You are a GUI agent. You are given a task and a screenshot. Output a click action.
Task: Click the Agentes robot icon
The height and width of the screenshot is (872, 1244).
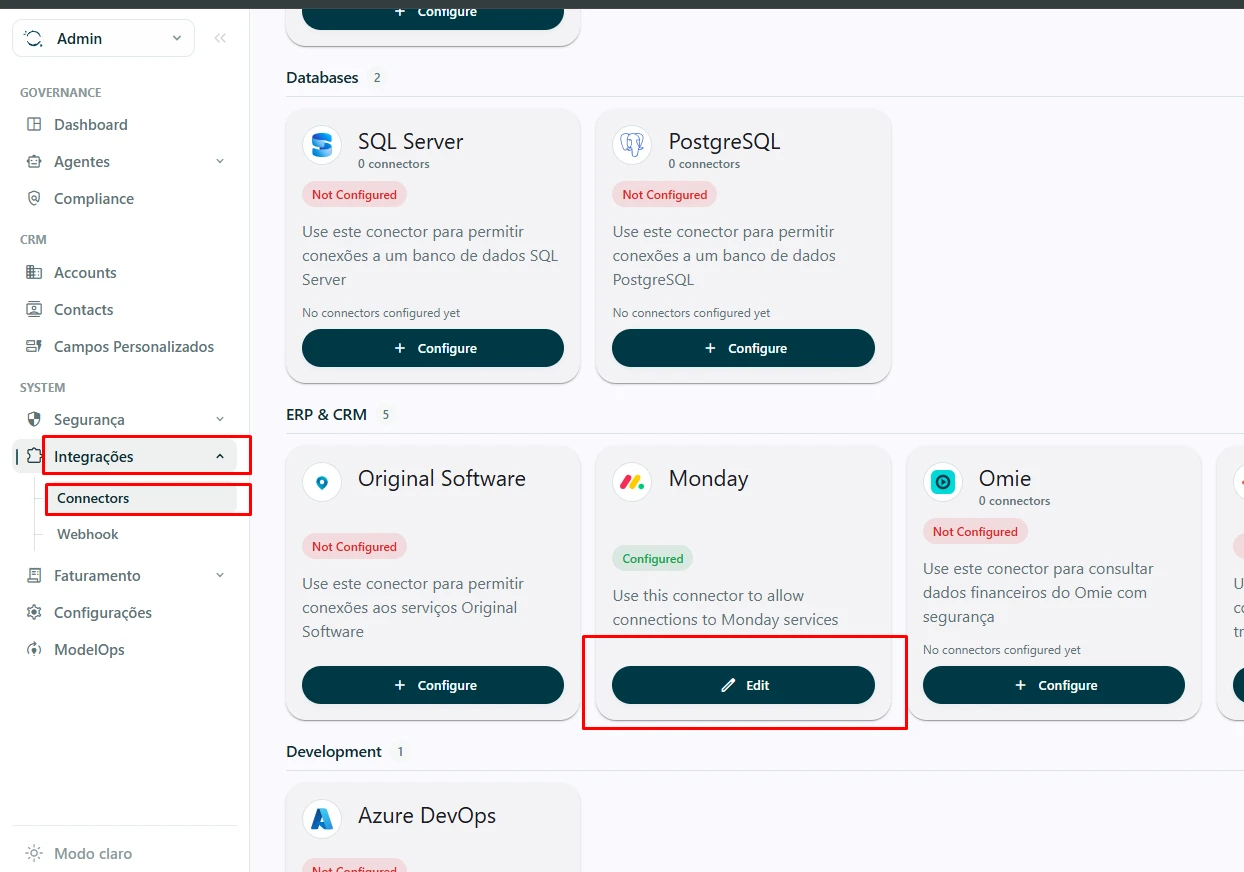click(34, 162)
